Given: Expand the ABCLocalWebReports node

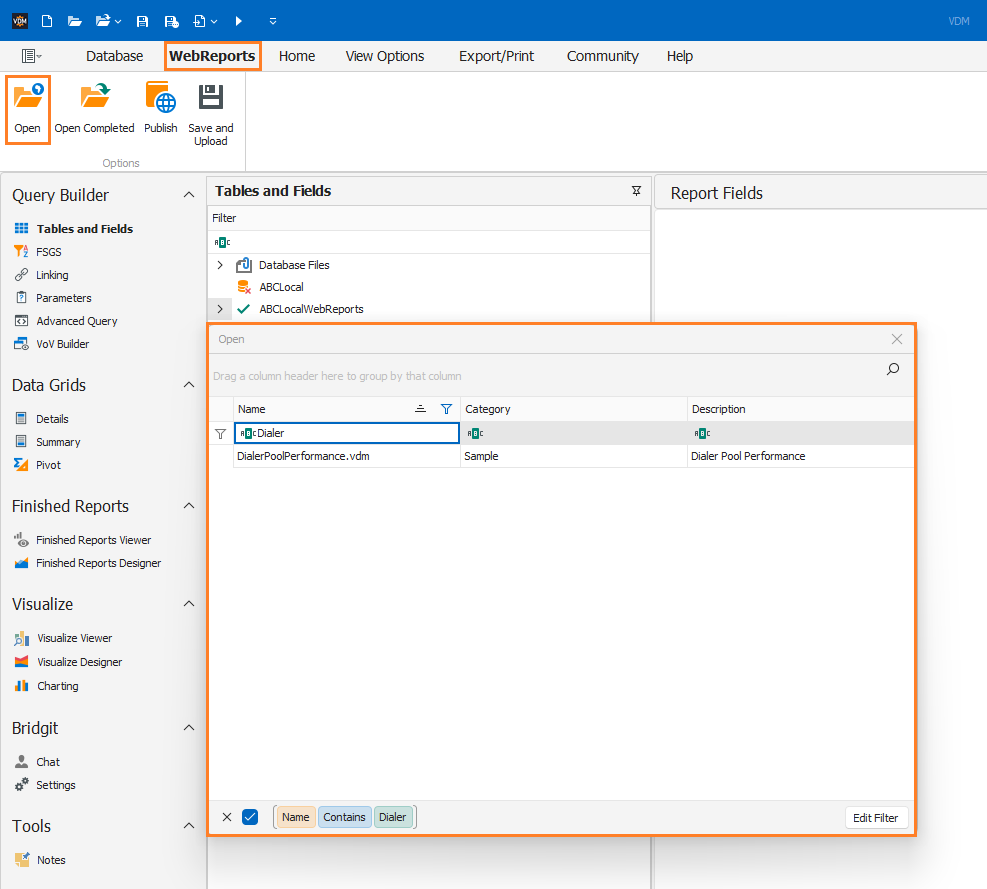Looking at the screenshot, I should [220, 309].
